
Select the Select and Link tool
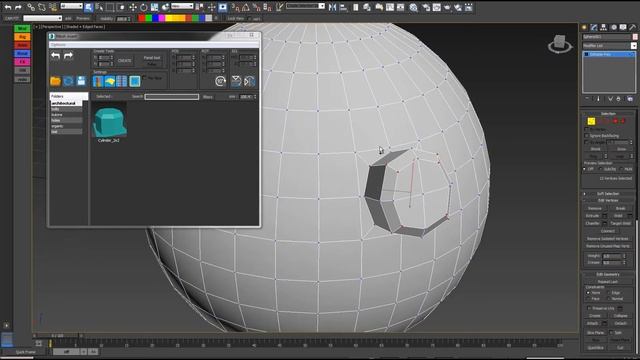tap(31, 7)
